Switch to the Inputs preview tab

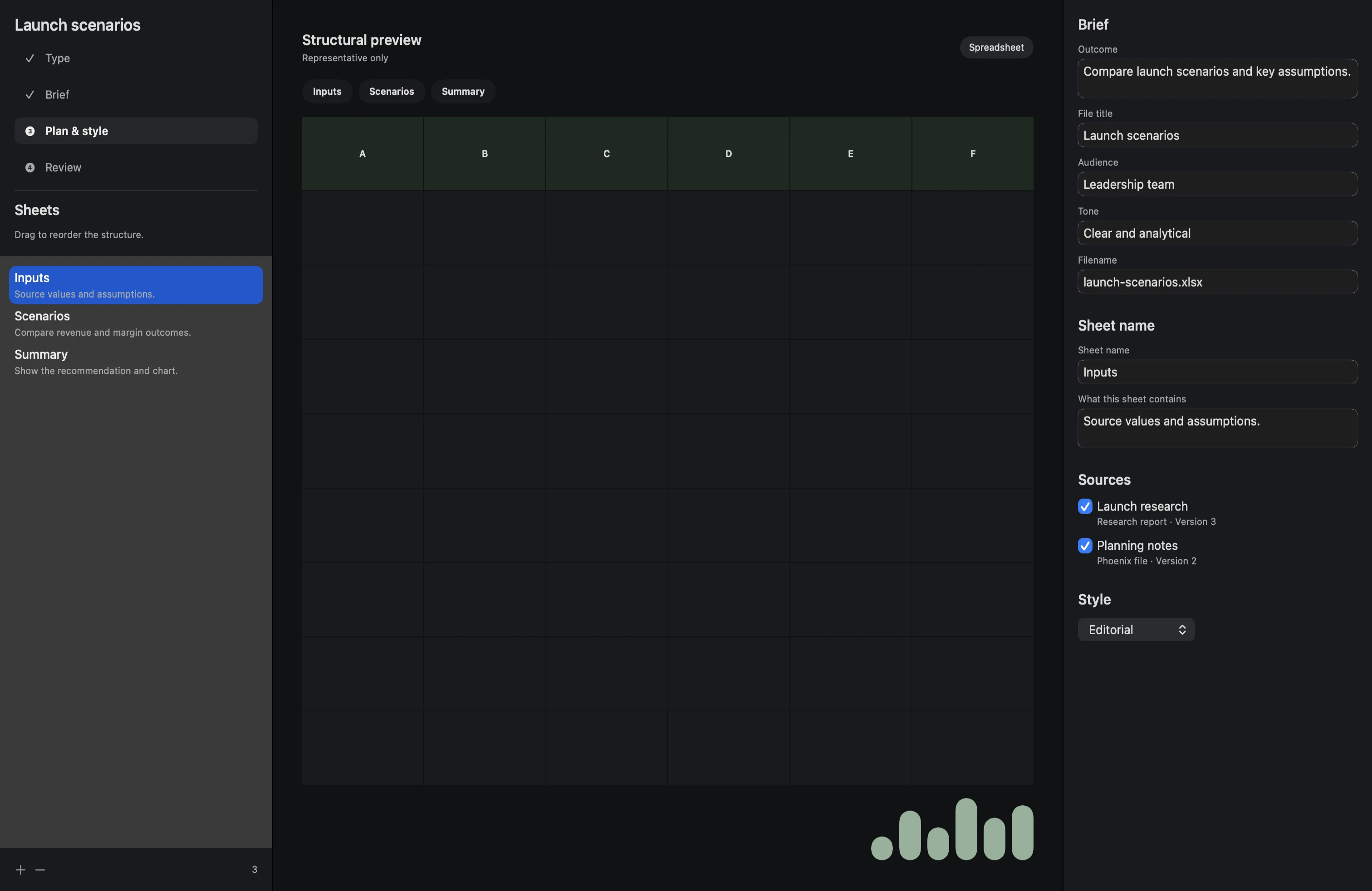327,92
